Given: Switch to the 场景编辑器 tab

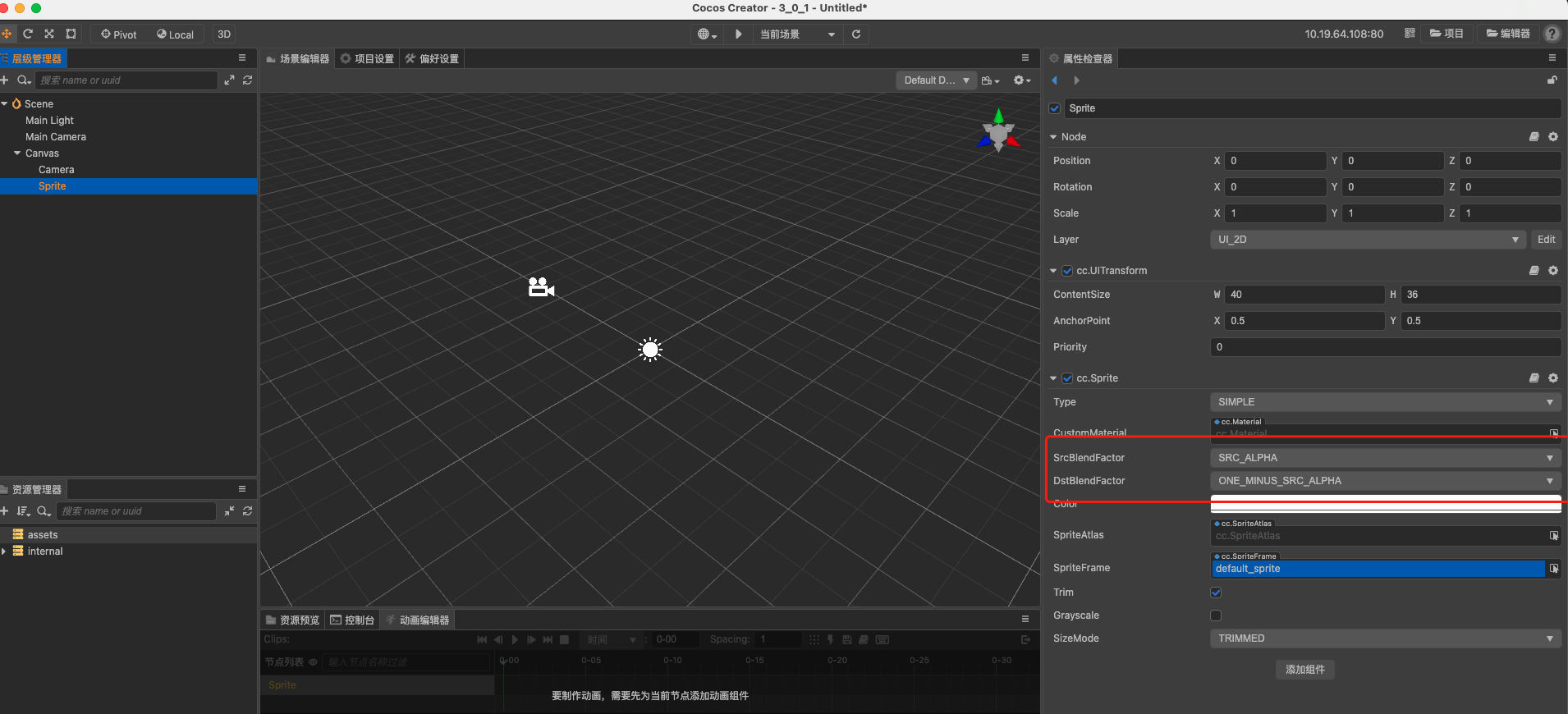Looking at the screenshot, I should (x=297, y=58).
